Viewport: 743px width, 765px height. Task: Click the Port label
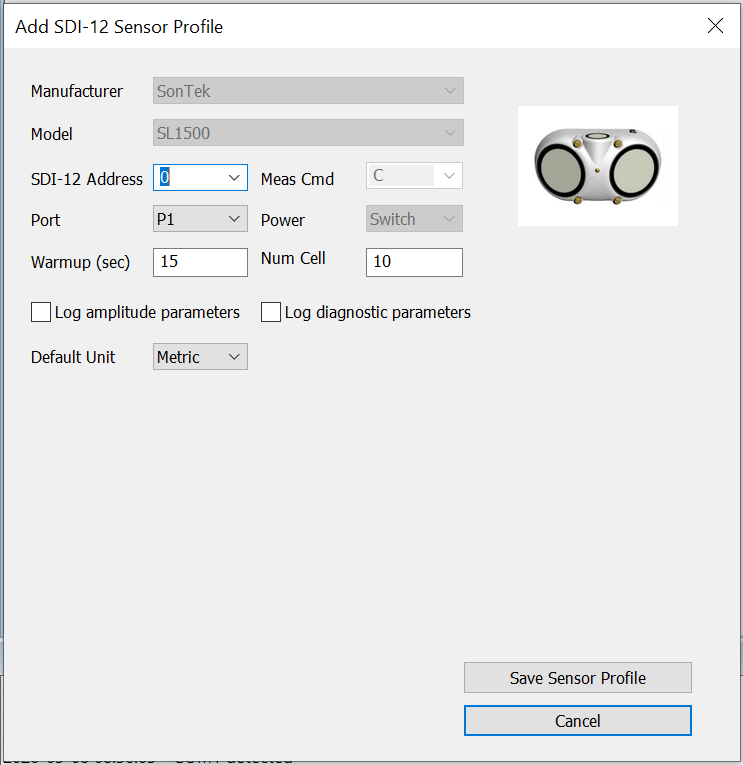(45, 220)
